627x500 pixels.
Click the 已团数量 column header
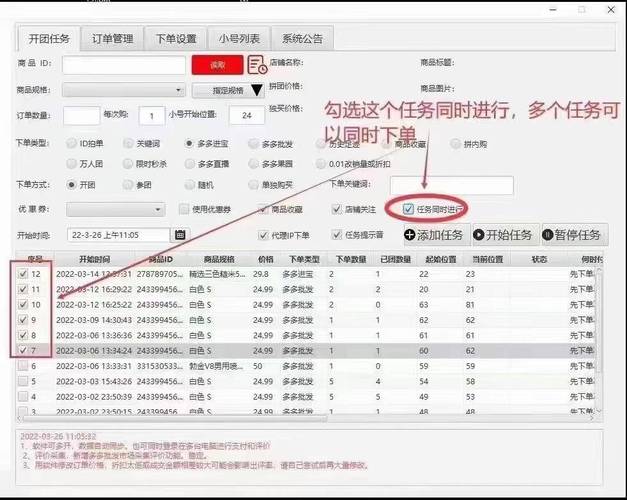pyautogui.click(x=395, y=259)
